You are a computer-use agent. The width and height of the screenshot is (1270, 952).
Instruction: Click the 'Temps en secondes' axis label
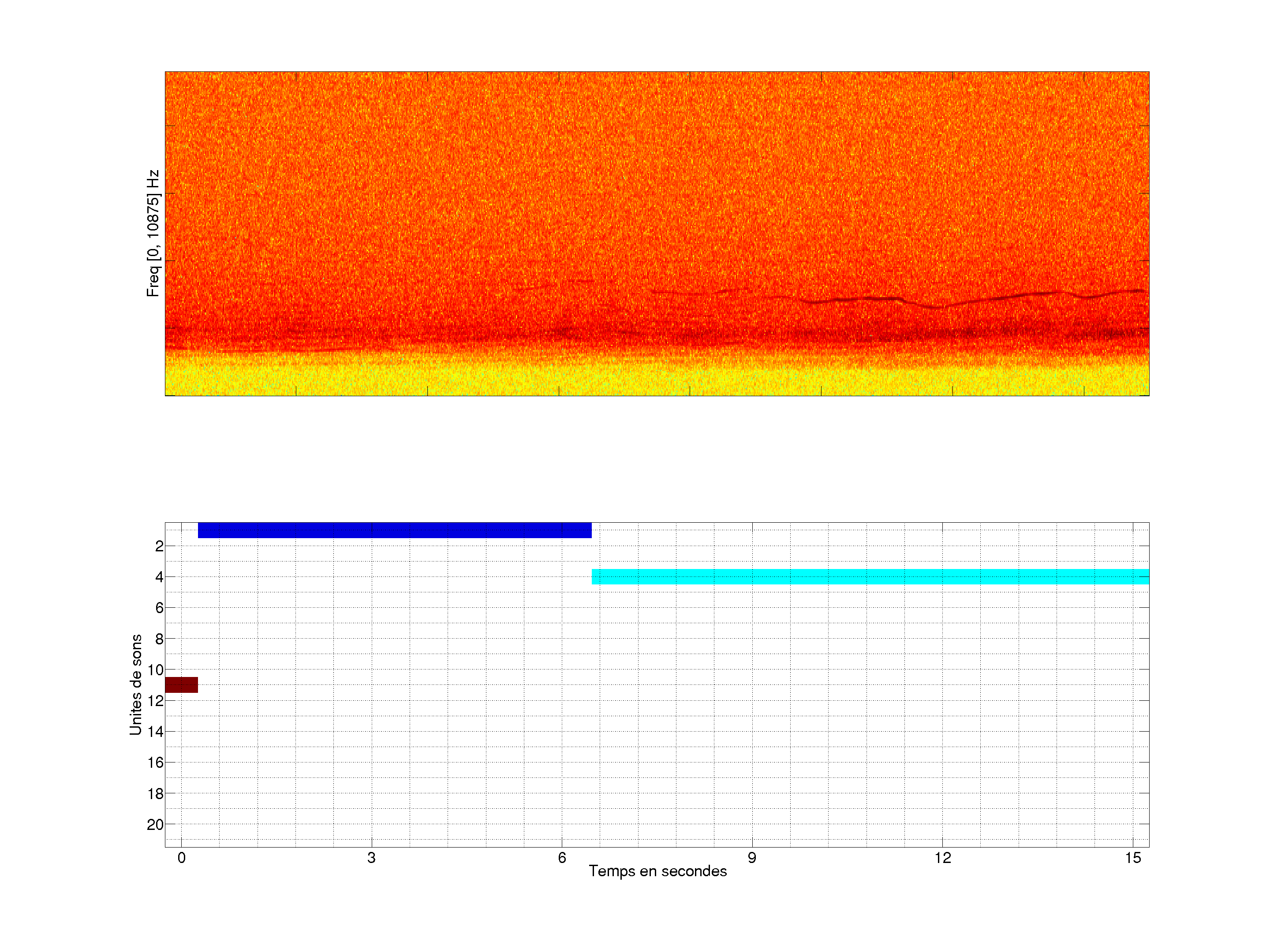tap(657, 871)
